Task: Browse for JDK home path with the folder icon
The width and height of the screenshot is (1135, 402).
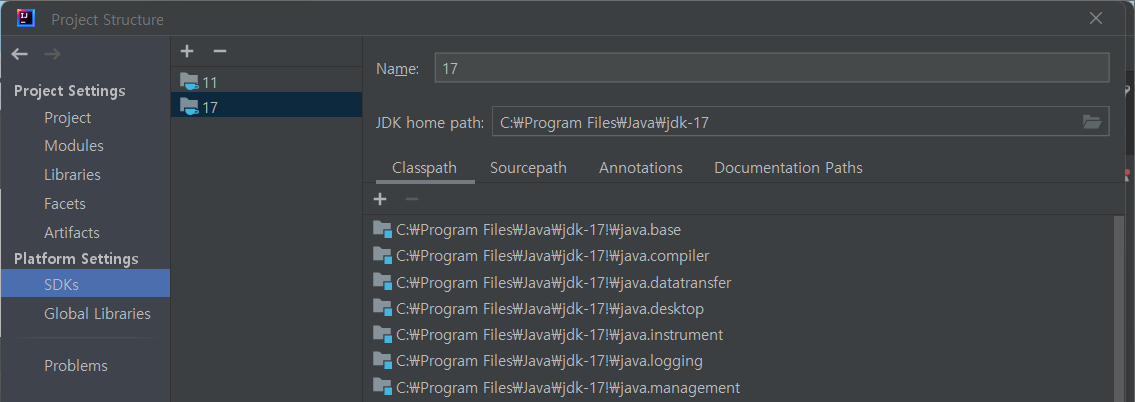Action: [x=1092, y=122]
